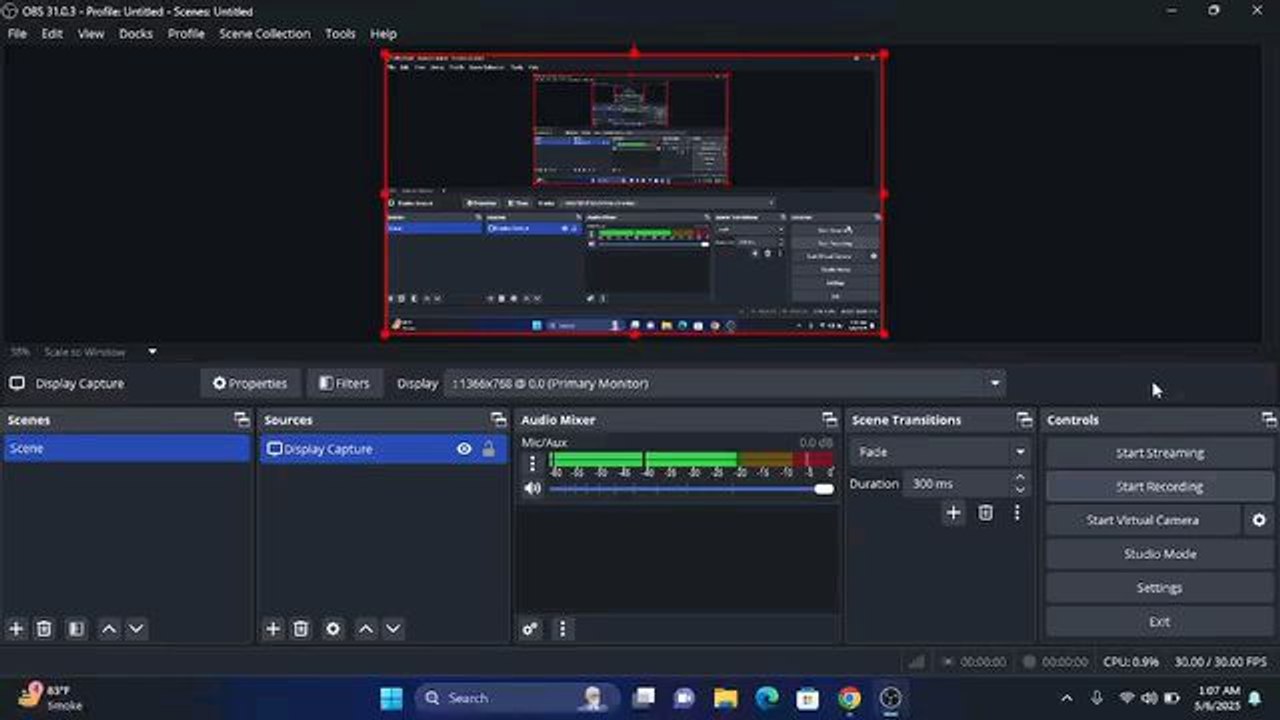The width and height of the screenshot is (1280, 720).
Task: Click the transition Duration value field
Action: point(957,484)
